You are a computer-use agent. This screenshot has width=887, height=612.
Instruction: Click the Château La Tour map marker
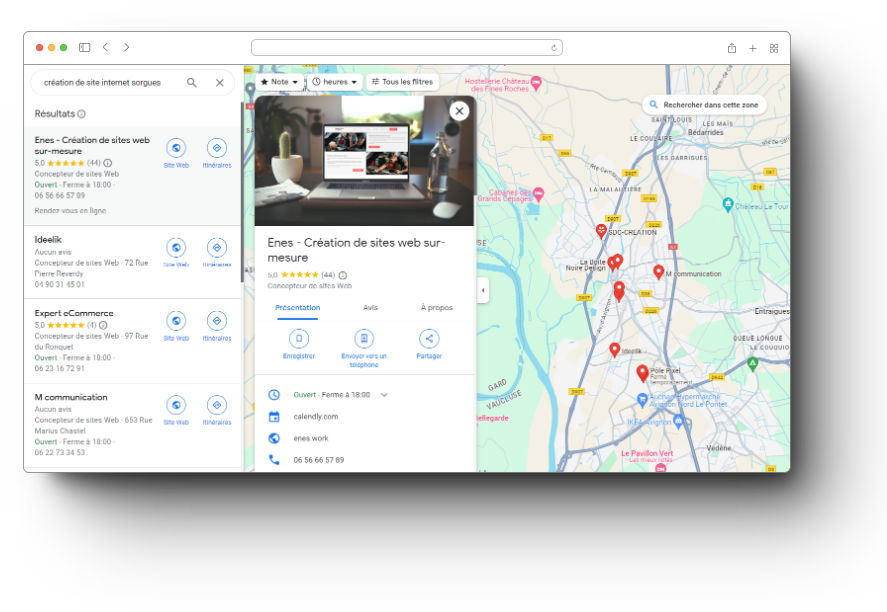(728, 205)
